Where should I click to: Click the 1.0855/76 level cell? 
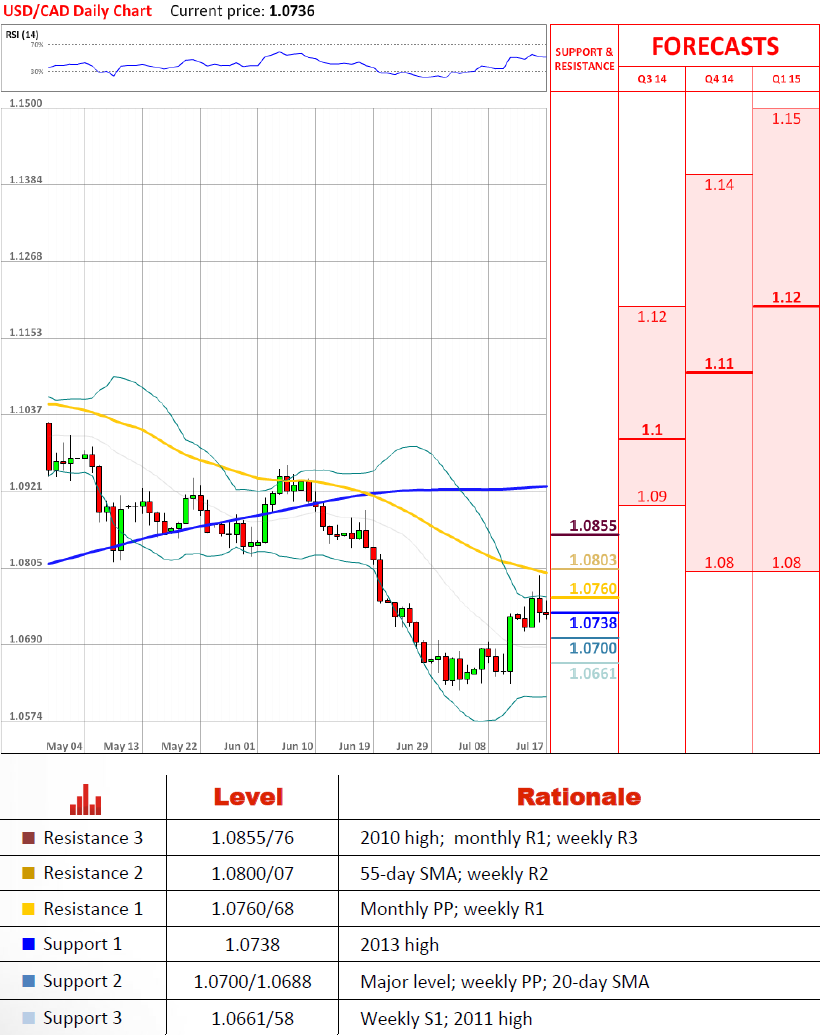[252, 838]
